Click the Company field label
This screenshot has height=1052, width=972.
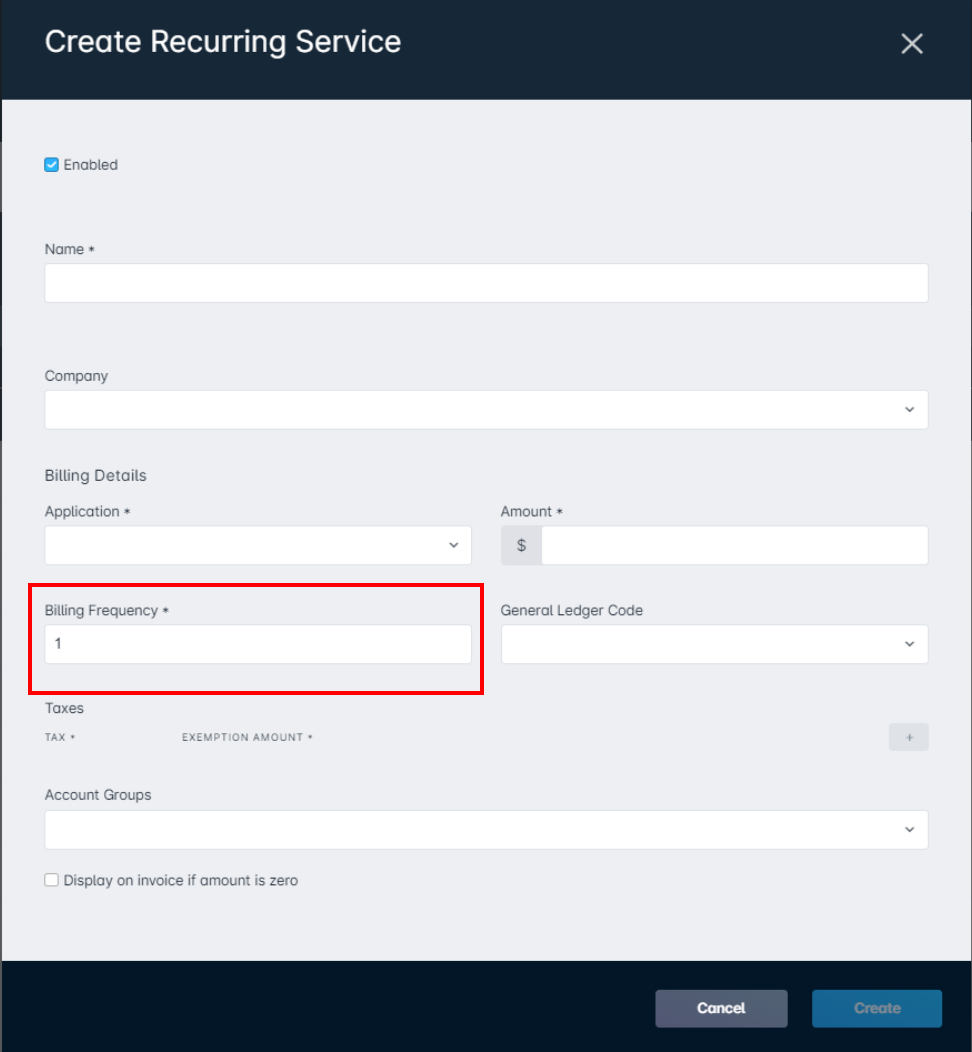pyautogui.click(x=76, y=376)
